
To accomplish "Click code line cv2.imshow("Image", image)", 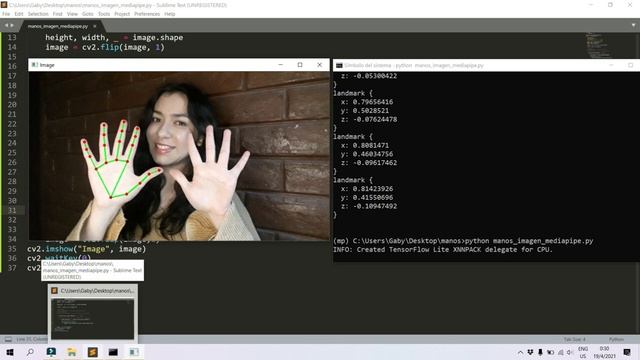I will point(87,249).
